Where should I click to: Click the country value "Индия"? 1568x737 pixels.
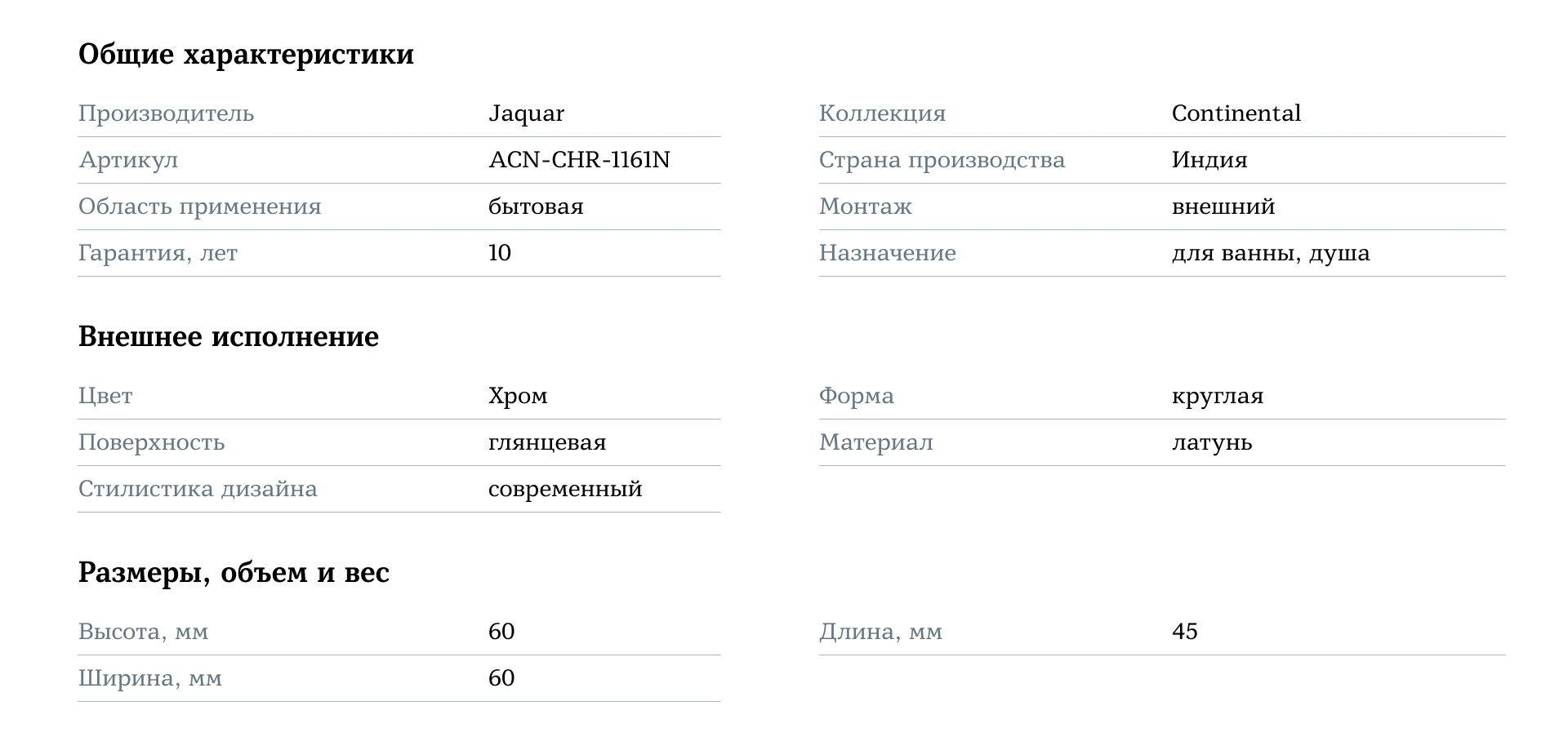click(1209, 160)
